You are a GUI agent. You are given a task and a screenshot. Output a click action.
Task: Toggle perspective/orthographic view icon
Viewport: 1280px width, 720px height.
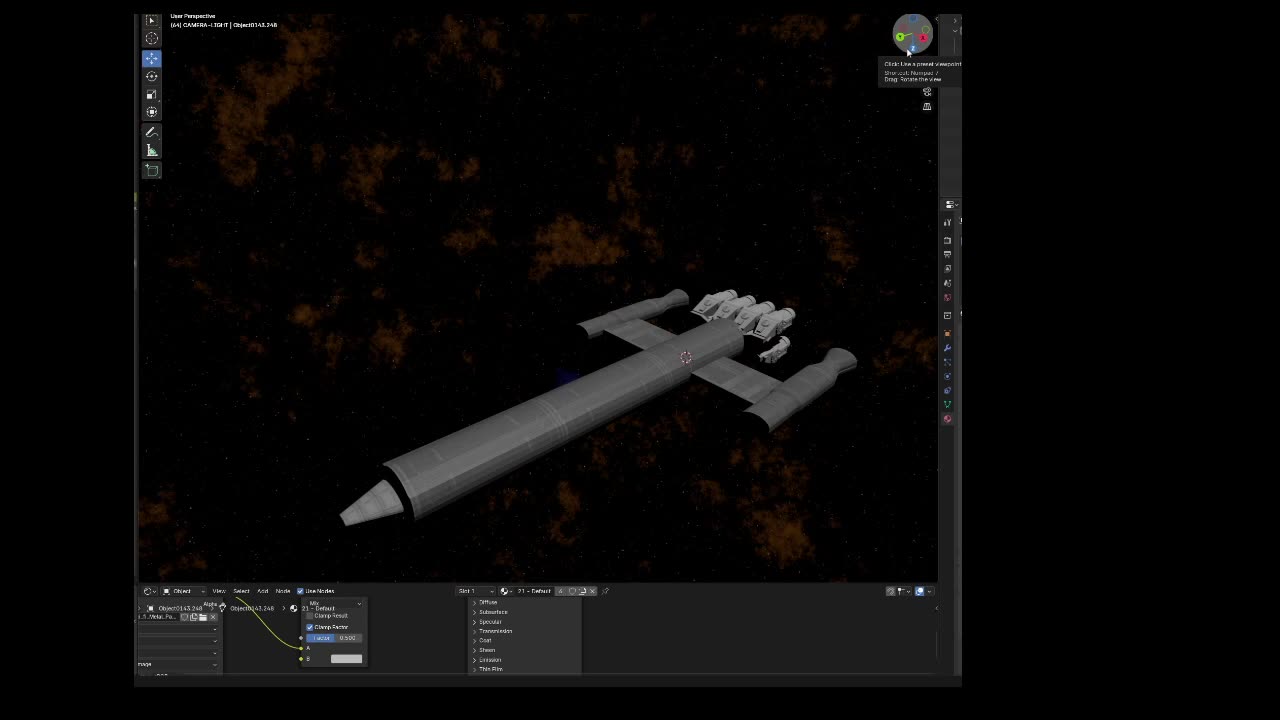pos(927,106)
